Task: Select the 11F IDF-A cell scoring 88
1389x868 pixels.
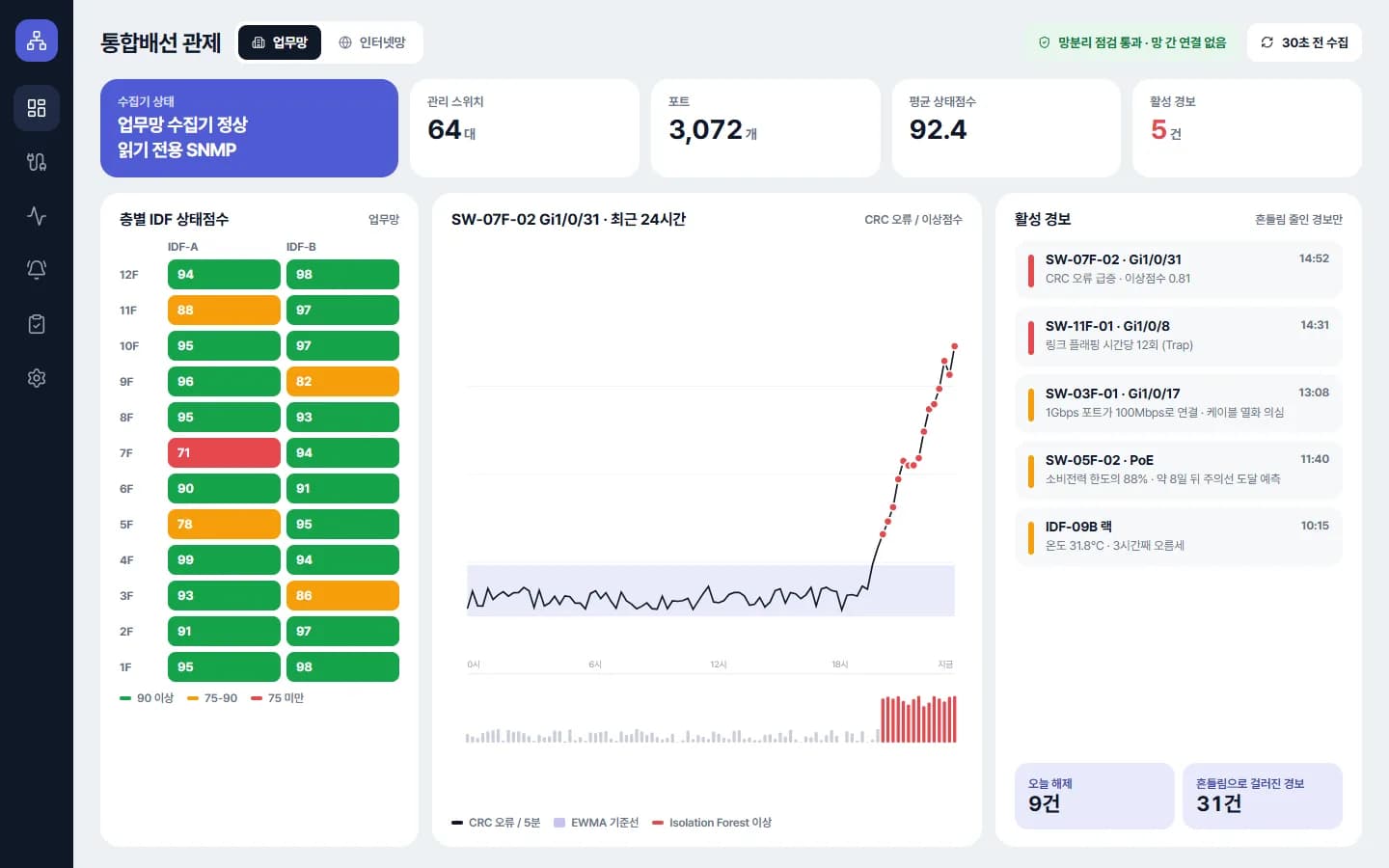Action: pos(224,310)
